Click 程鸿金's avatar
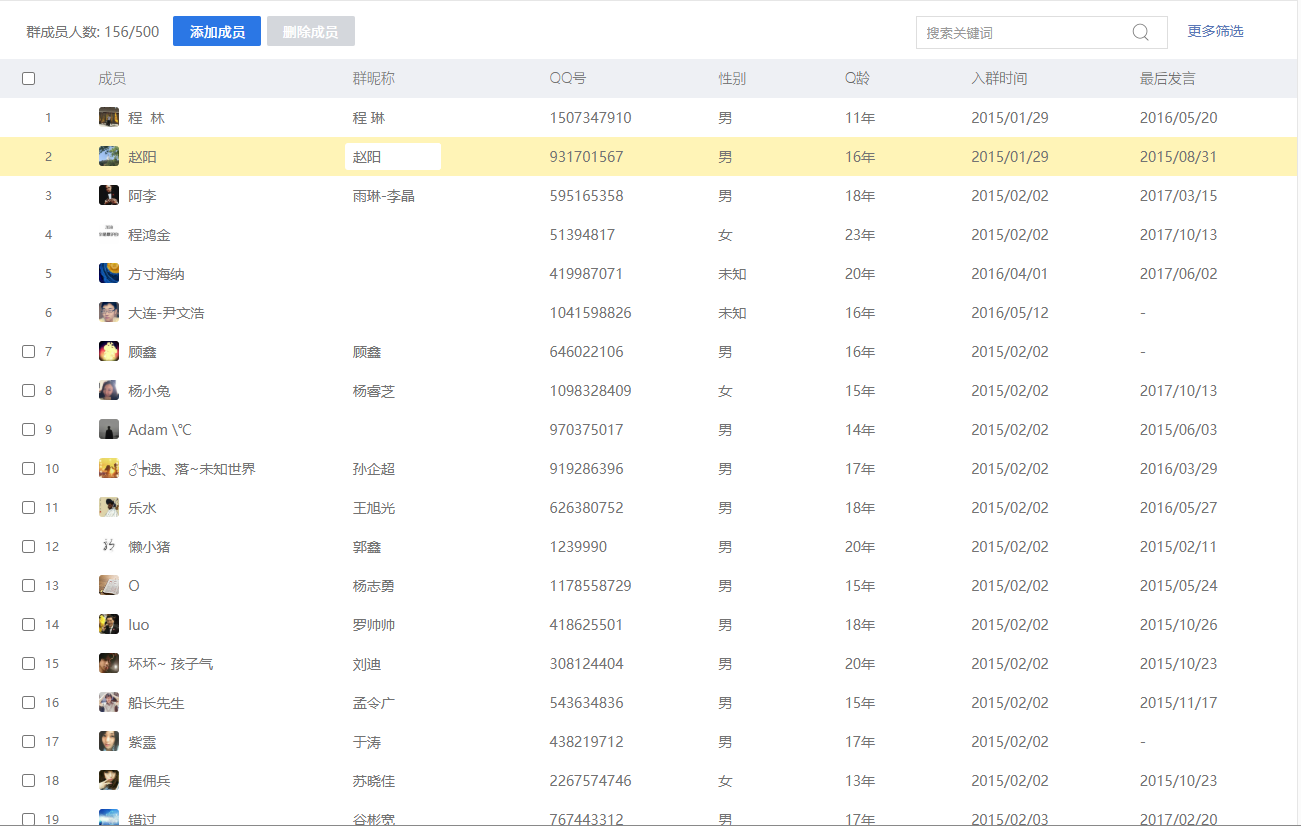1301x826 pixels. coord(109,234)
